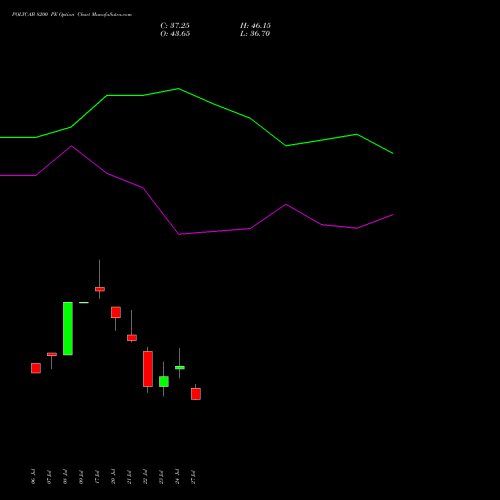Click the high value H: 46.15
The image size is (500, 500).
click(x=255, y=26)
